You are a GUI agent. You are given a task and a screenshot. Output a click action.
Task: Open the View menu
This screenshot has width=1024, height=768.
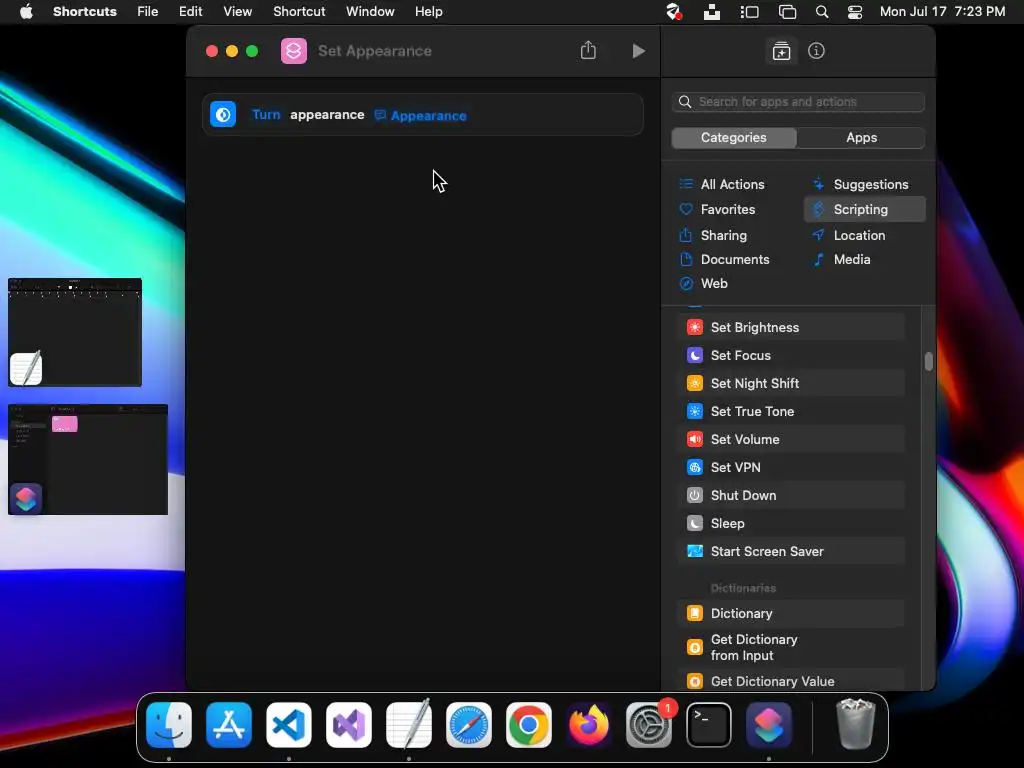[x=237, y=12]
